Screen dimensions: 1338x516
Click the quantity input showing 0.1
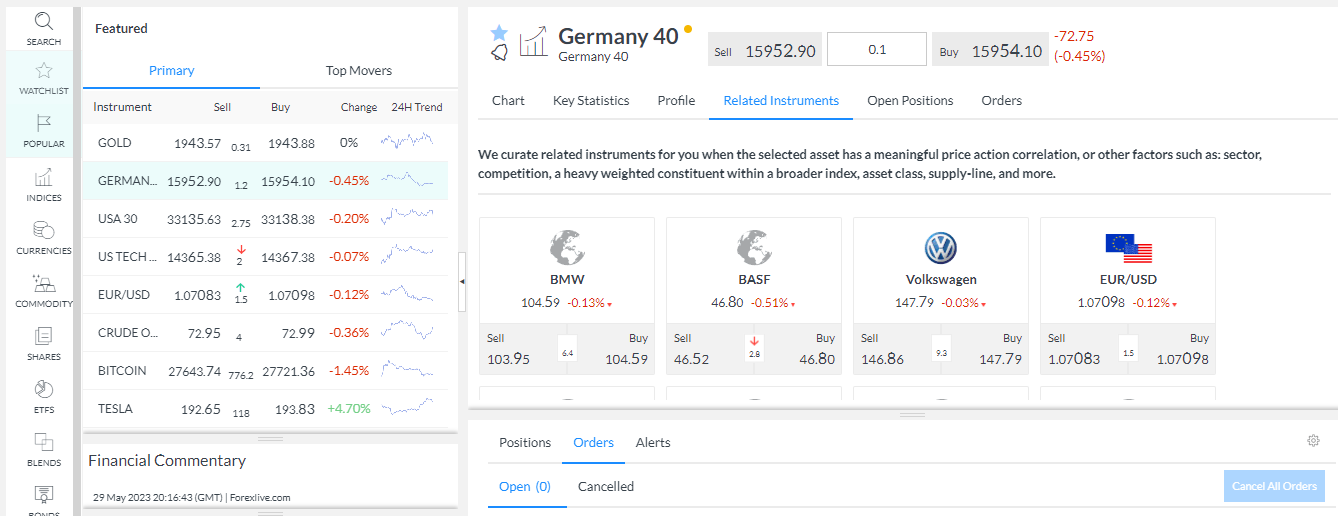click(877, 50)
